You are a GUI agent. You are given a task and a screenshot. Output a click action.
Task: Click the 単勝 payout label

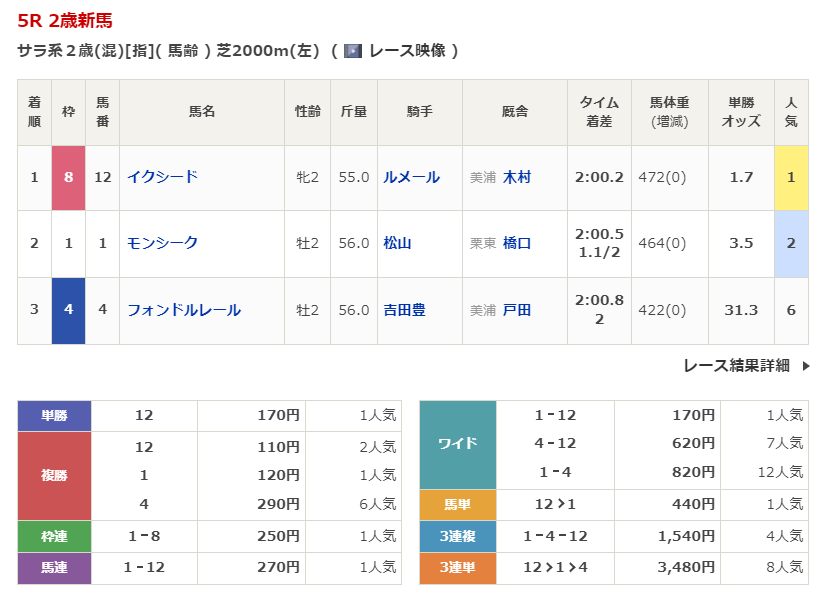54,415
